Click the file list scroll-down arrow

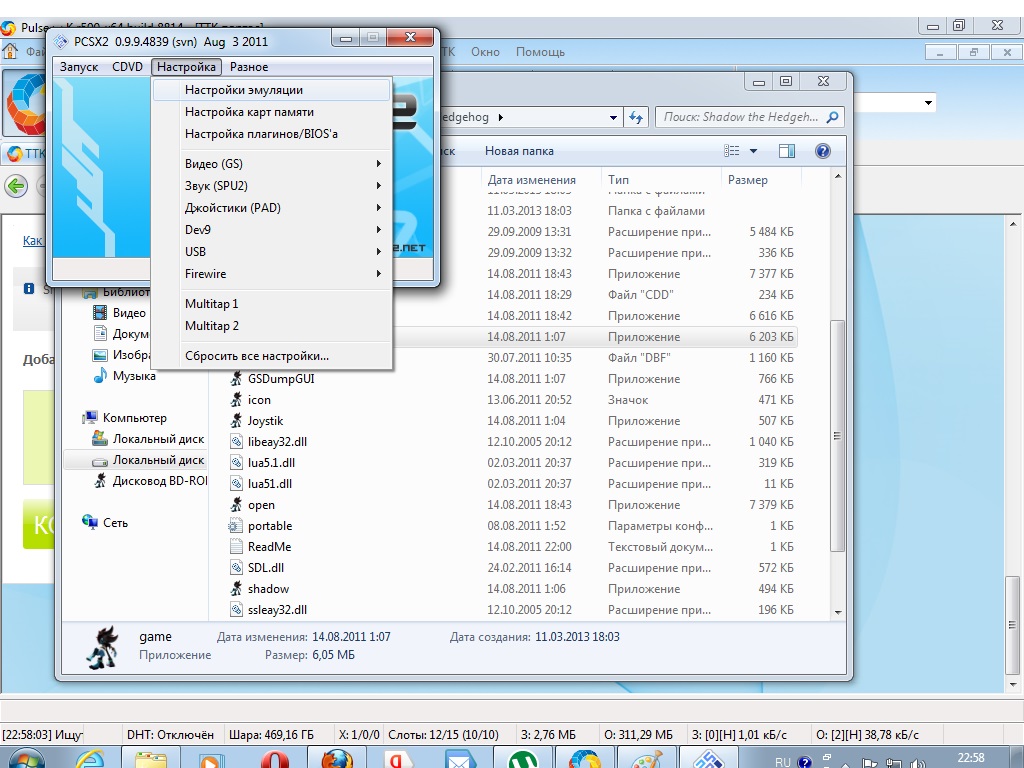838,613
